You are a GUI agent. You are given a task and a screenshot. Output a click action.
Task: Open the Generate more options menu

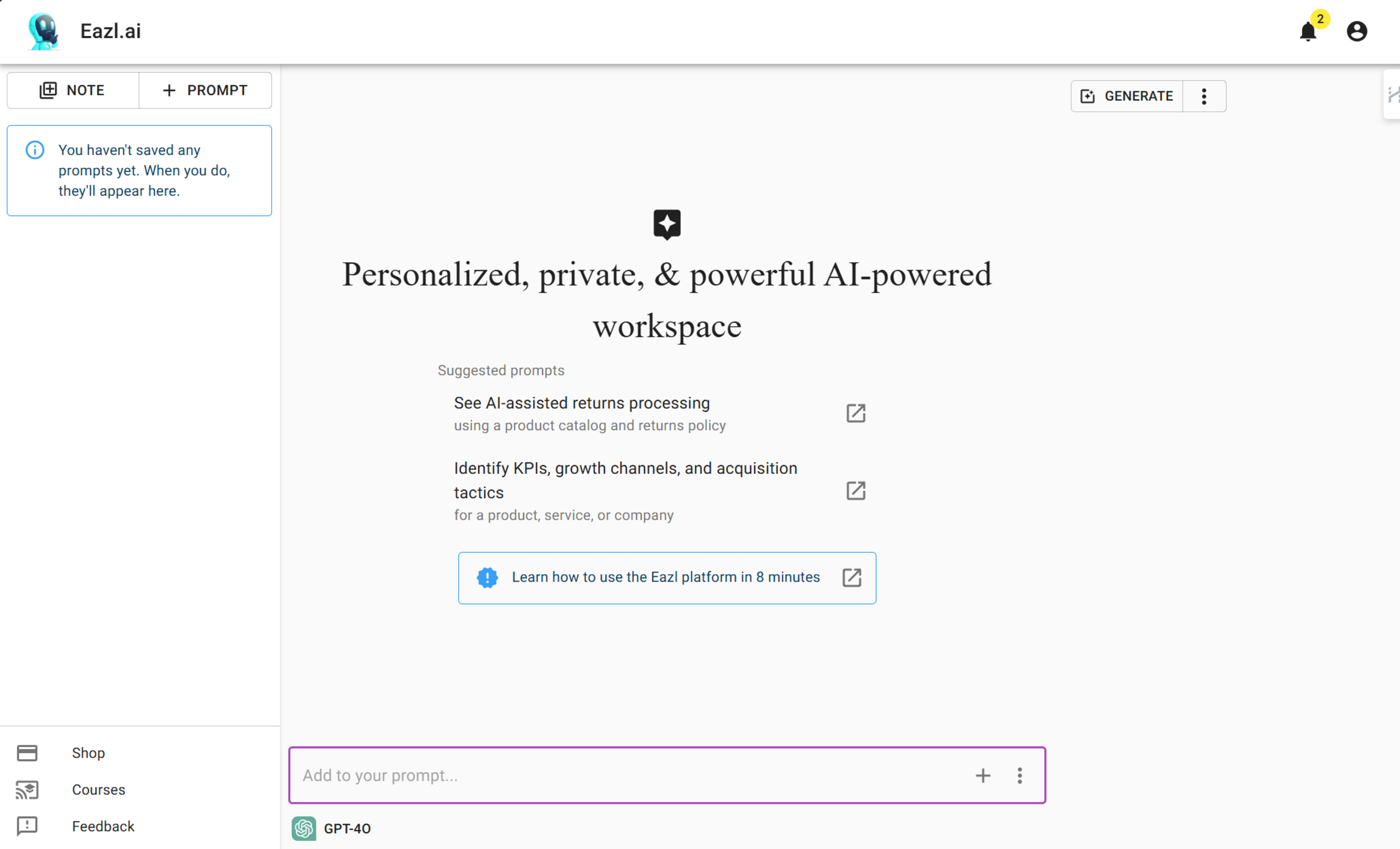(1203, 96)
